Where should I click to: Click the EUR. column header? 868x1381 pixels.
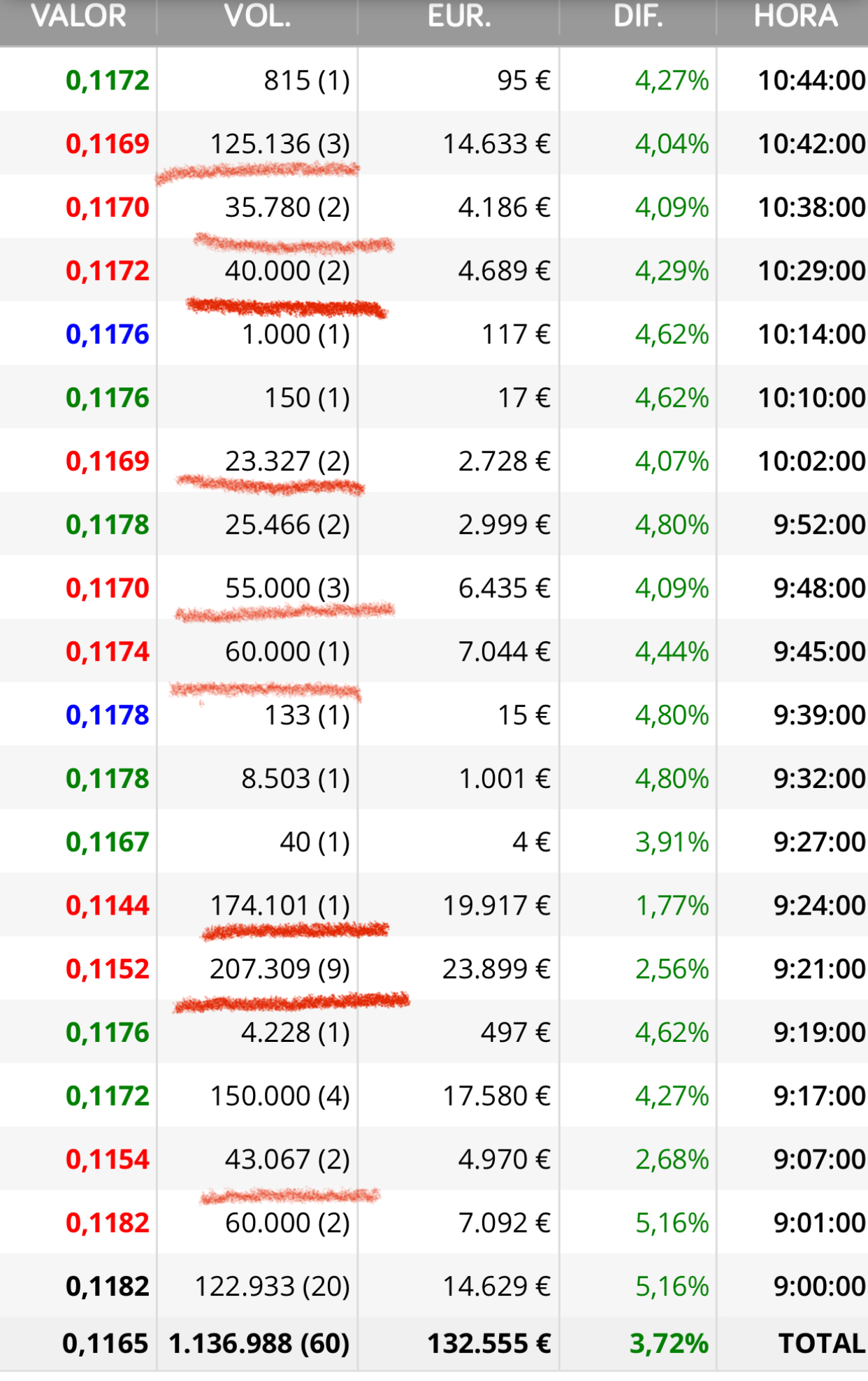[x=459, y=16]
